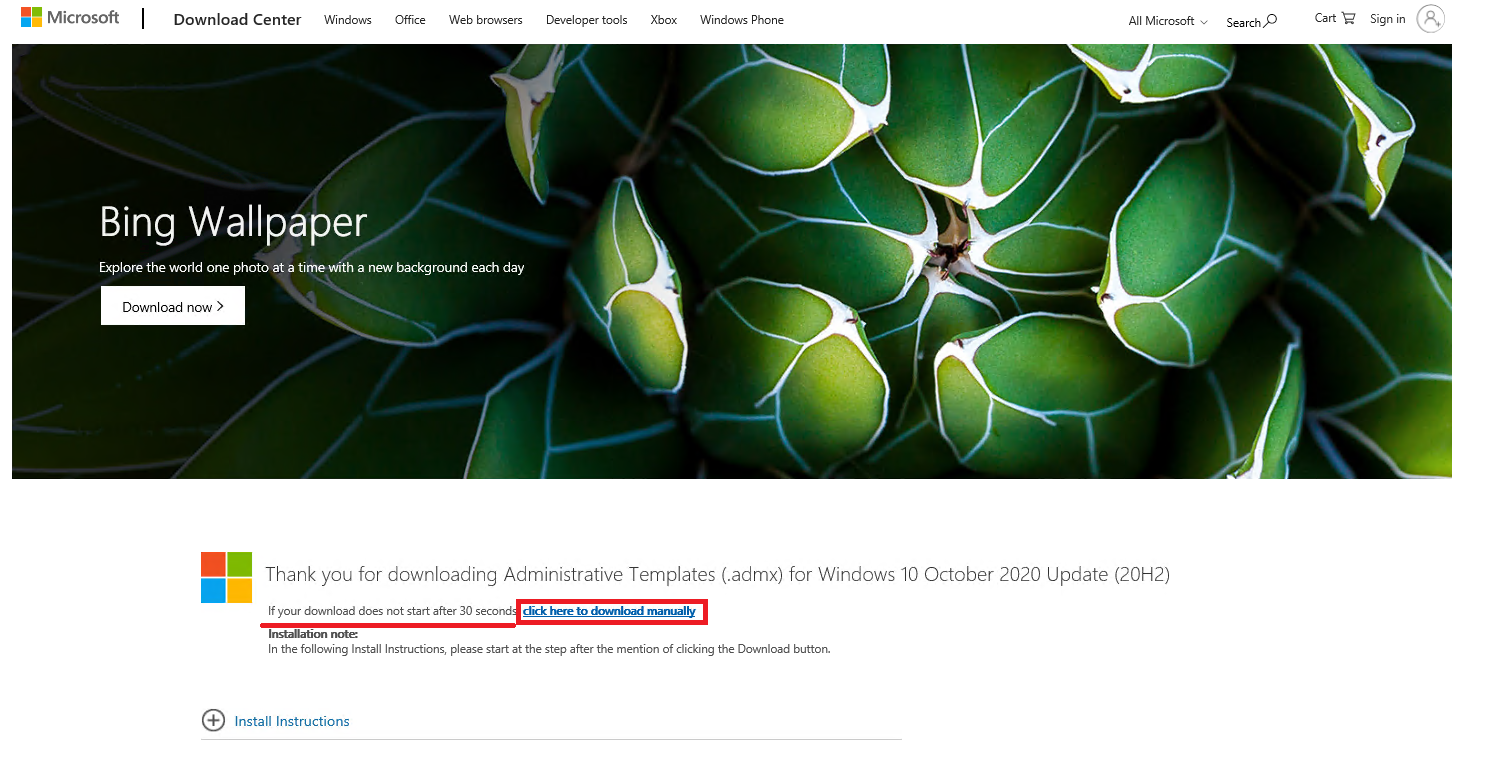
Task: Click the Sign in text link
Action: (1388, 19)
